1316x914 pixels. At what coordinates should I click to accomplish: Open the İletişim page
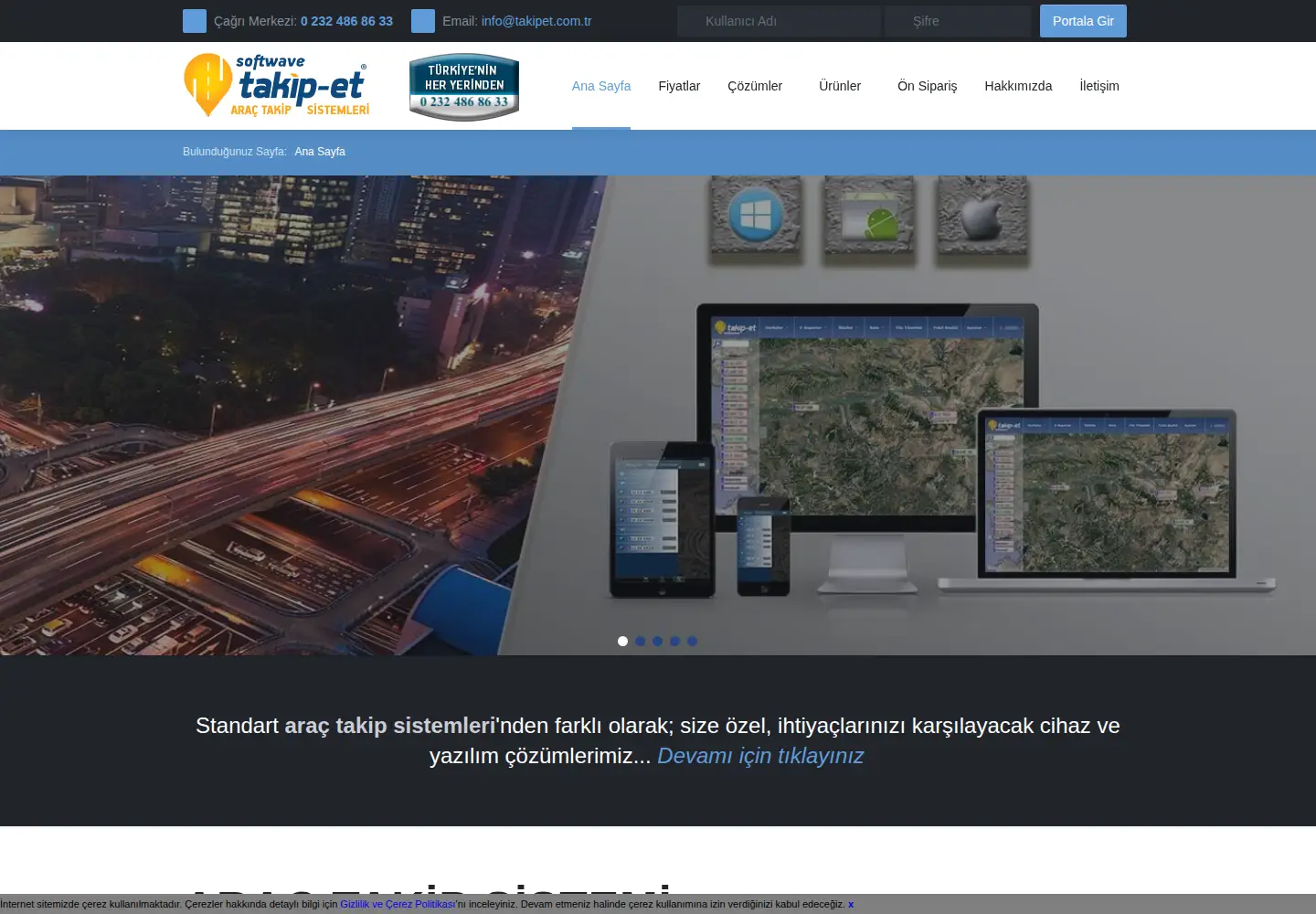pos(1099,86)
